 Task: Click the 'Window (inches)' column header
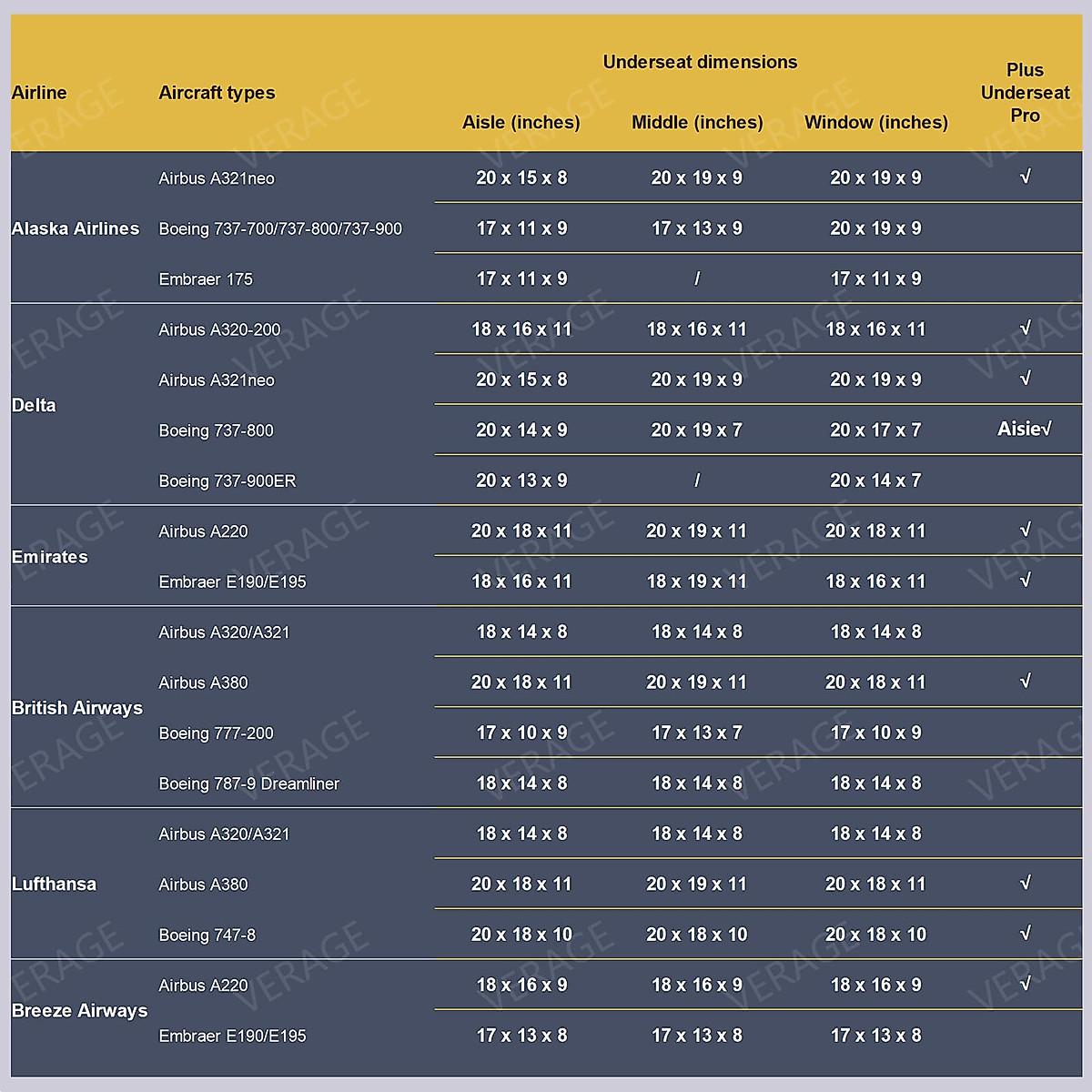pyautogui.click(x=875, y=123)
